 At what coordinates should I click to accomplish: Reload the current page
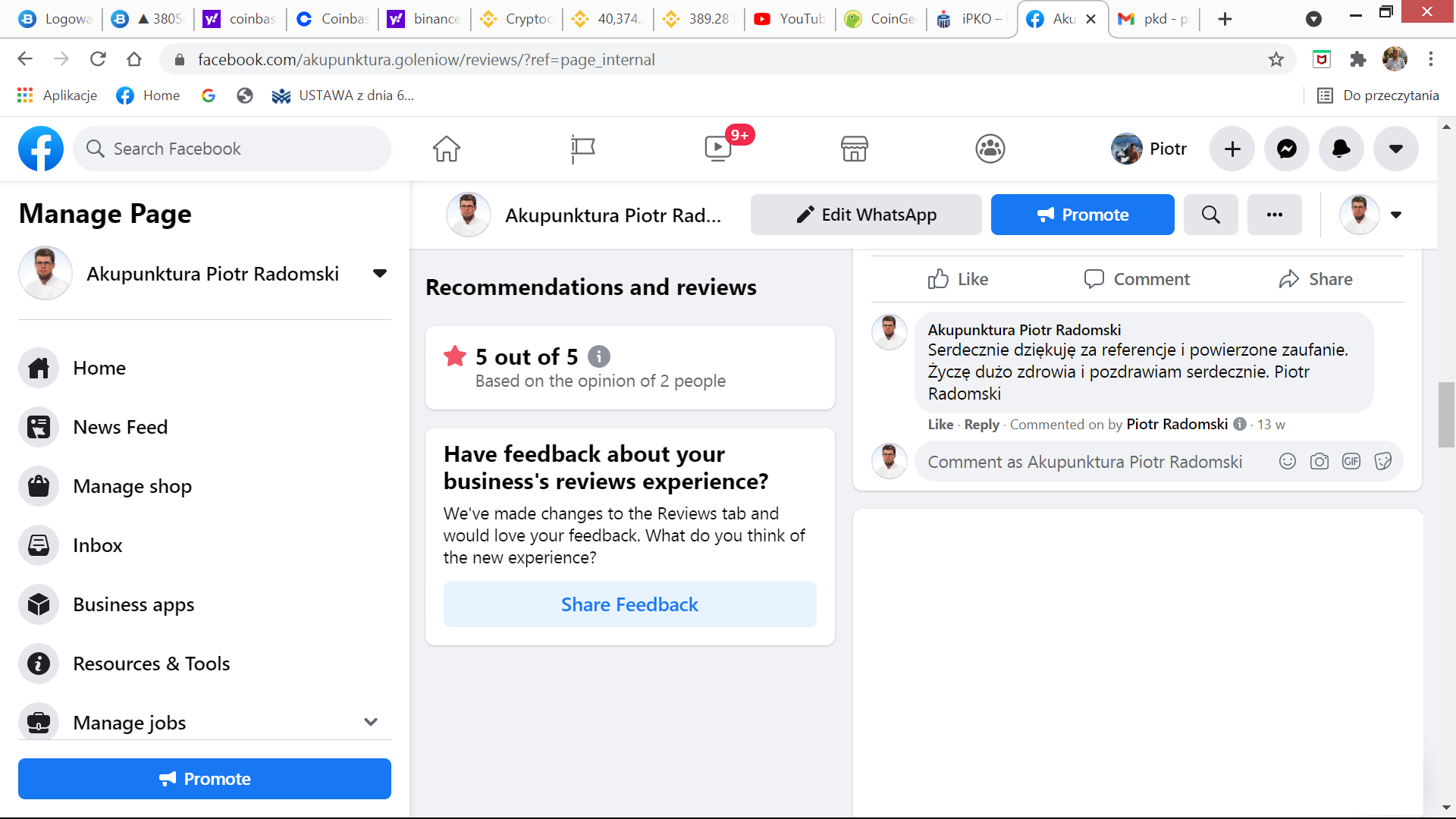pyautogui.click(x=98, y=59)
